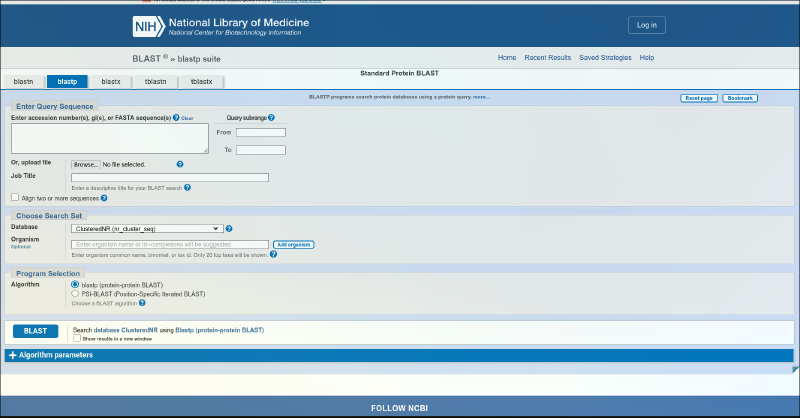Open Recent Results link

pyautogui.click(x=547, y=58)
